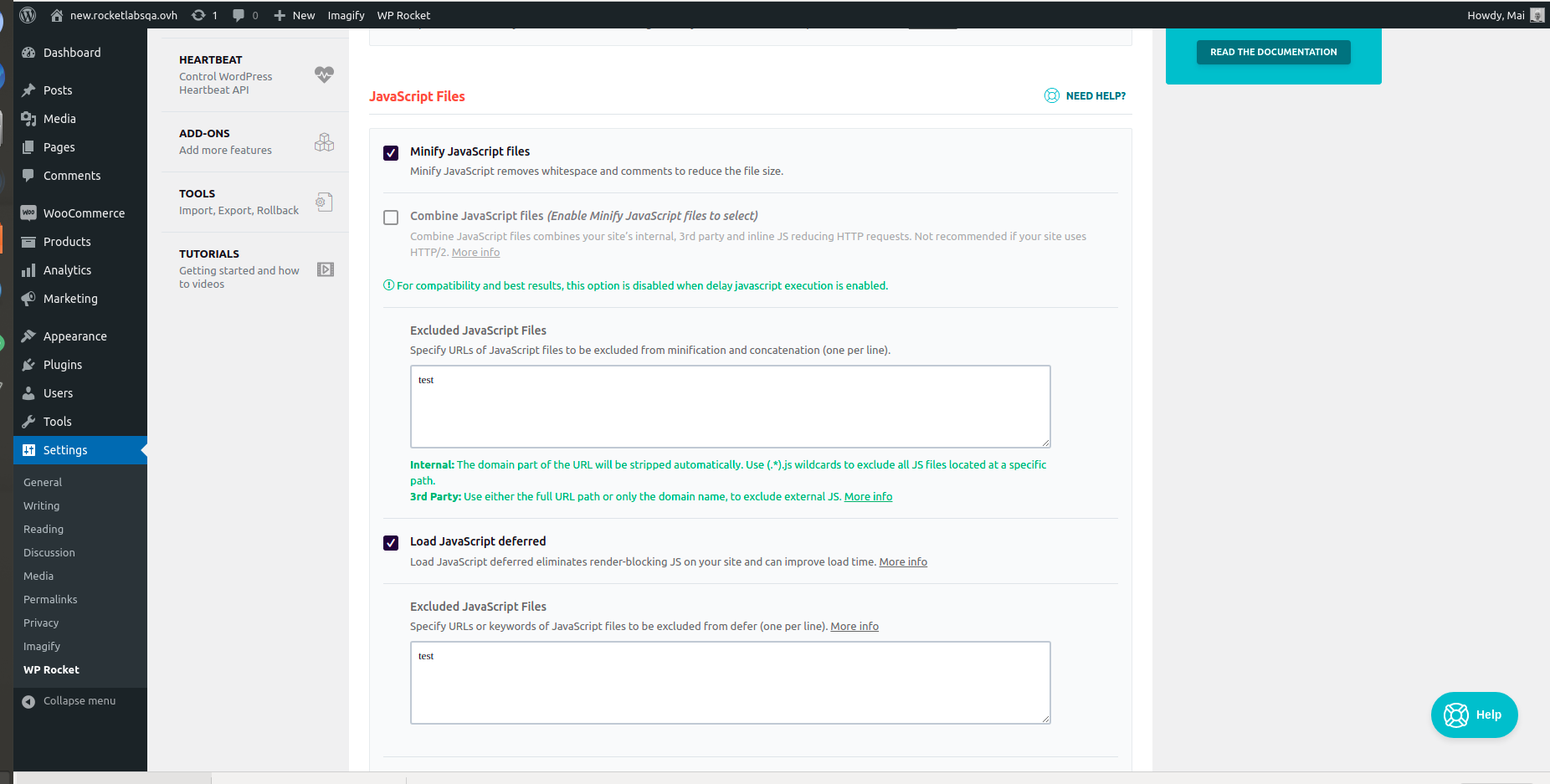Screen dimensions: 1550x784
Task: Focus the minification Excluded JavaScript Files textarea
Action: tap(730, 407)
